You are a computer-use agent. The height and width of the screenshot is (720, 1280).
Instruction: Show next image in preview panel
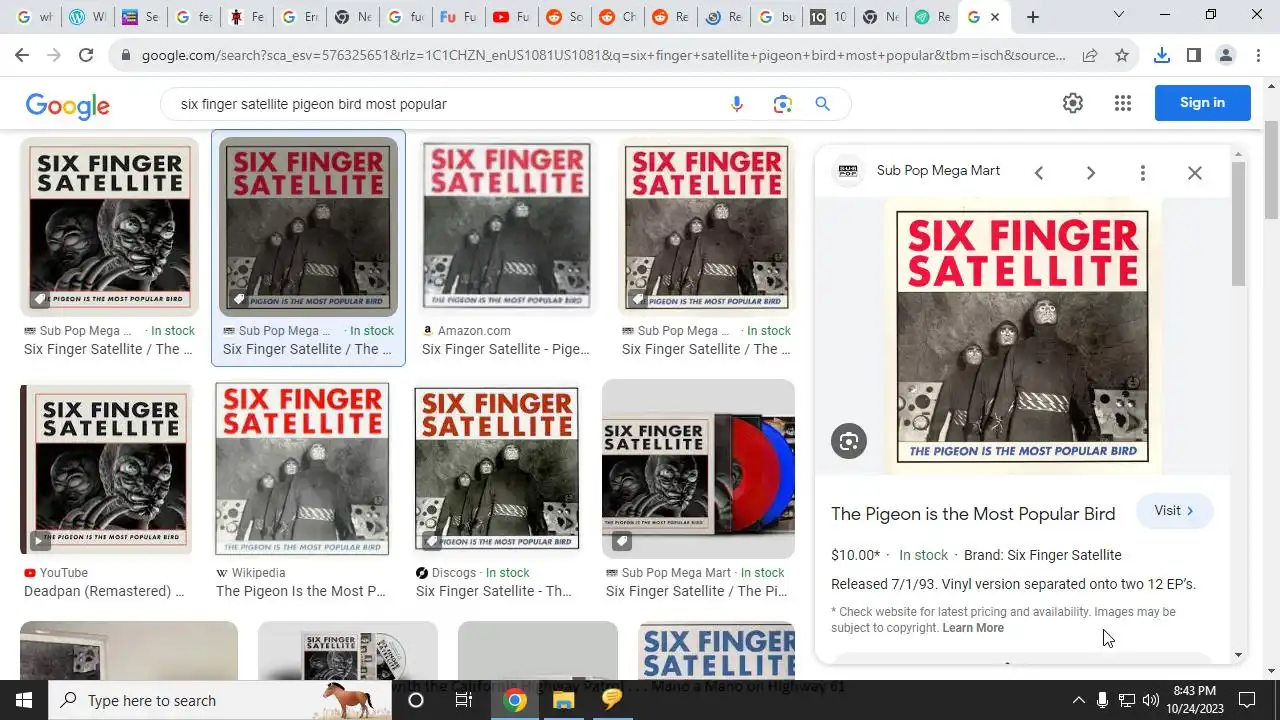tap(1091, 173)
